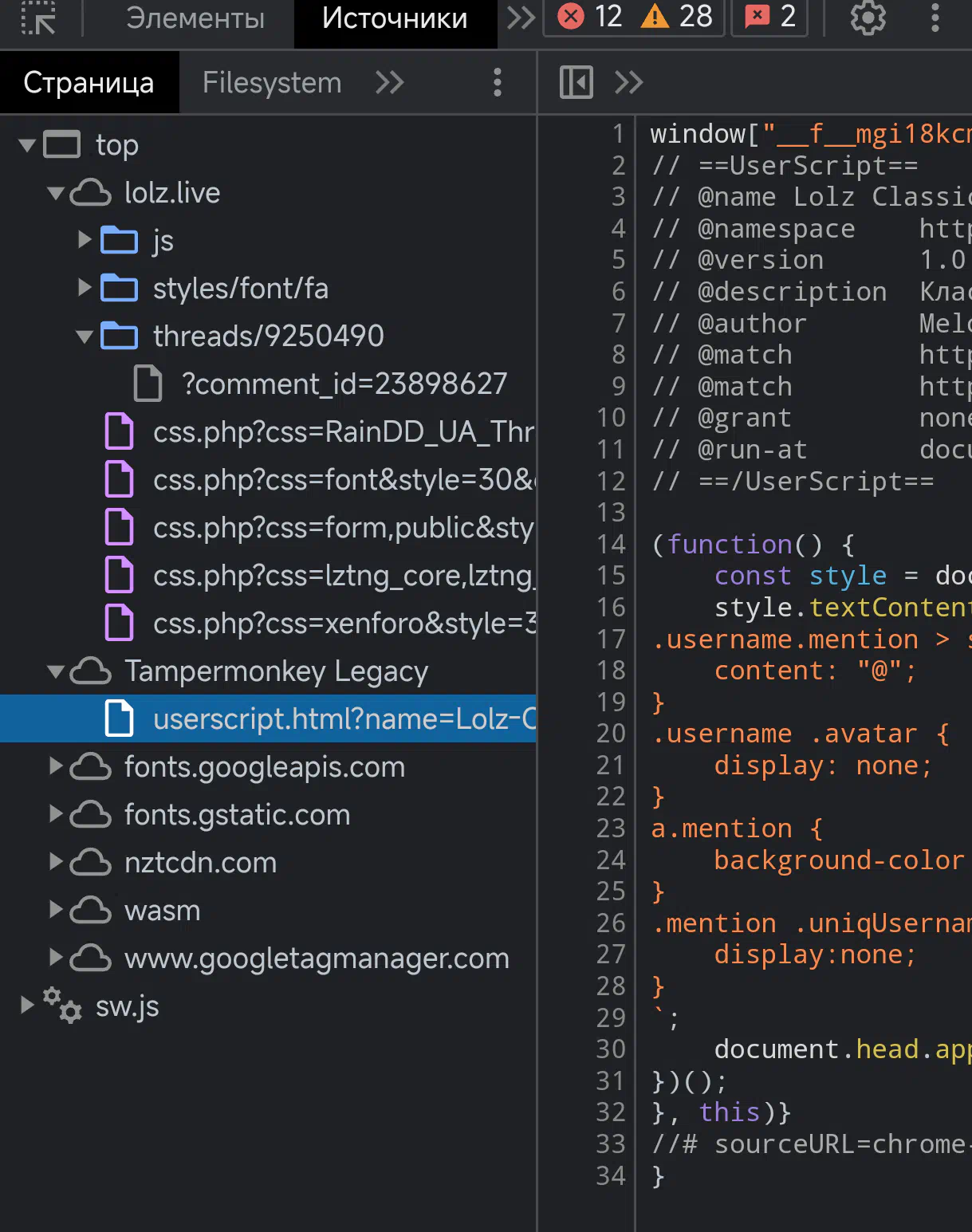Open the issues counter showing 2

click(769, 17)
